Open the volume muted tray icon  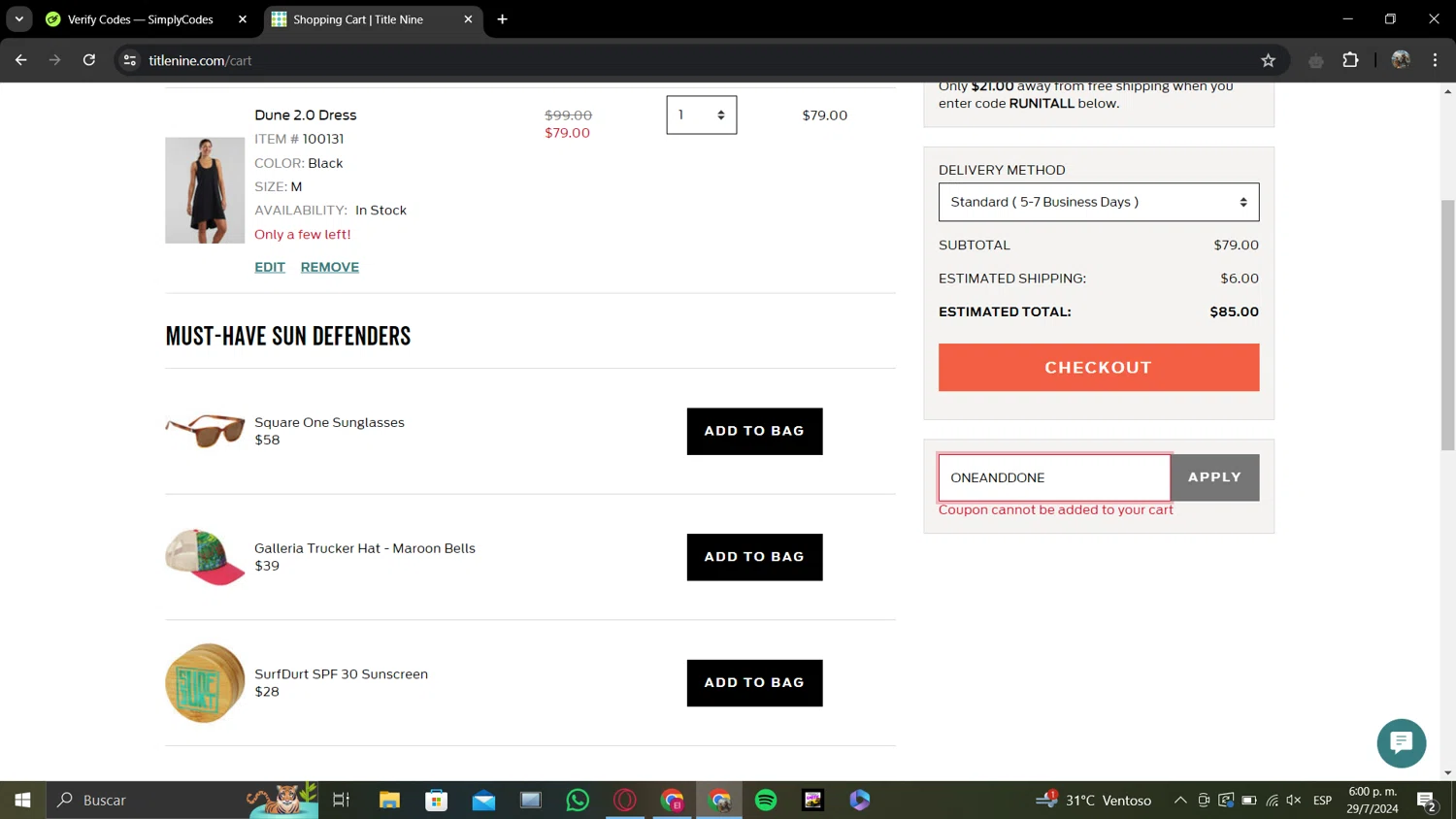pyautogui.click(x=1294, y=800)
